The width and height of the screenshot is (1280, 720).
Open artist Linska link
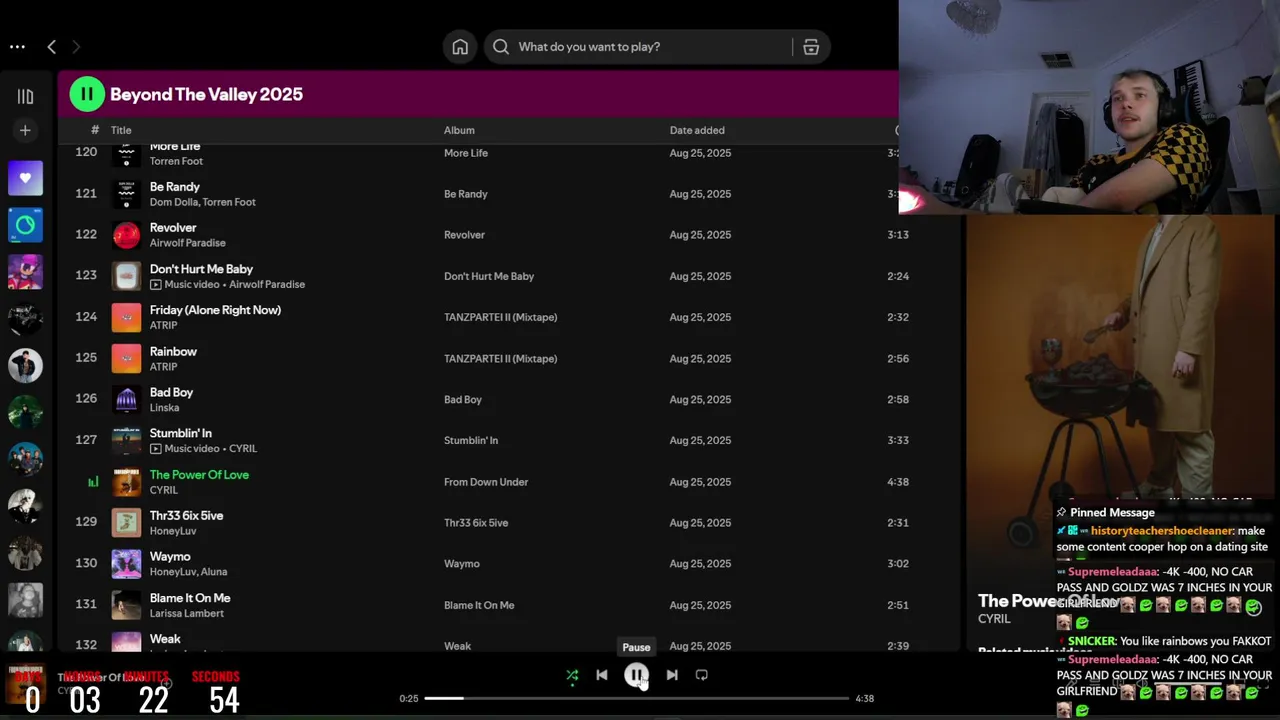click(x=165, y=408)
